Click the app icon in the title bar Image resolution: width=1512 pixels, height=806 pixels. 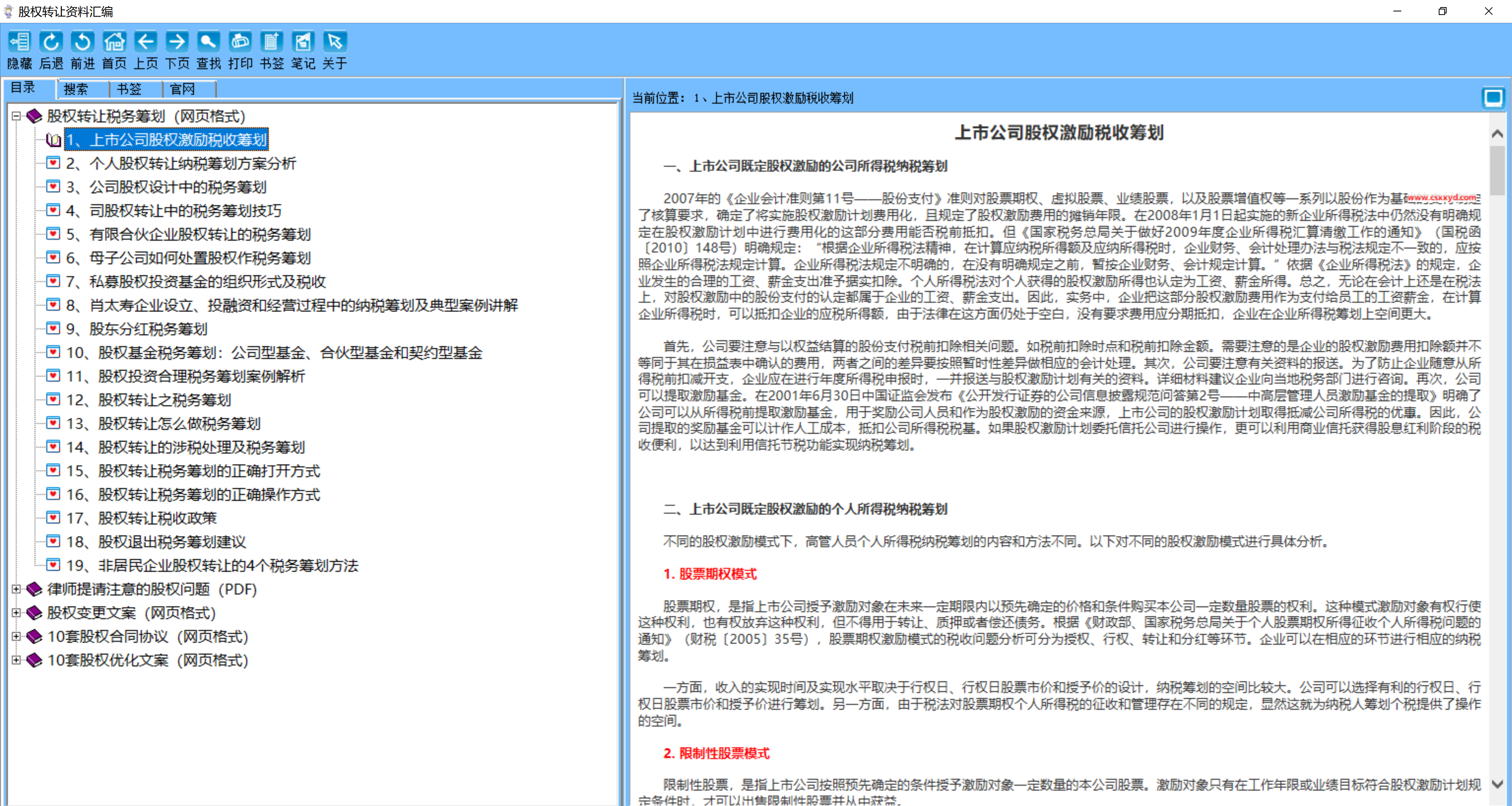click(x=8, y=11)
